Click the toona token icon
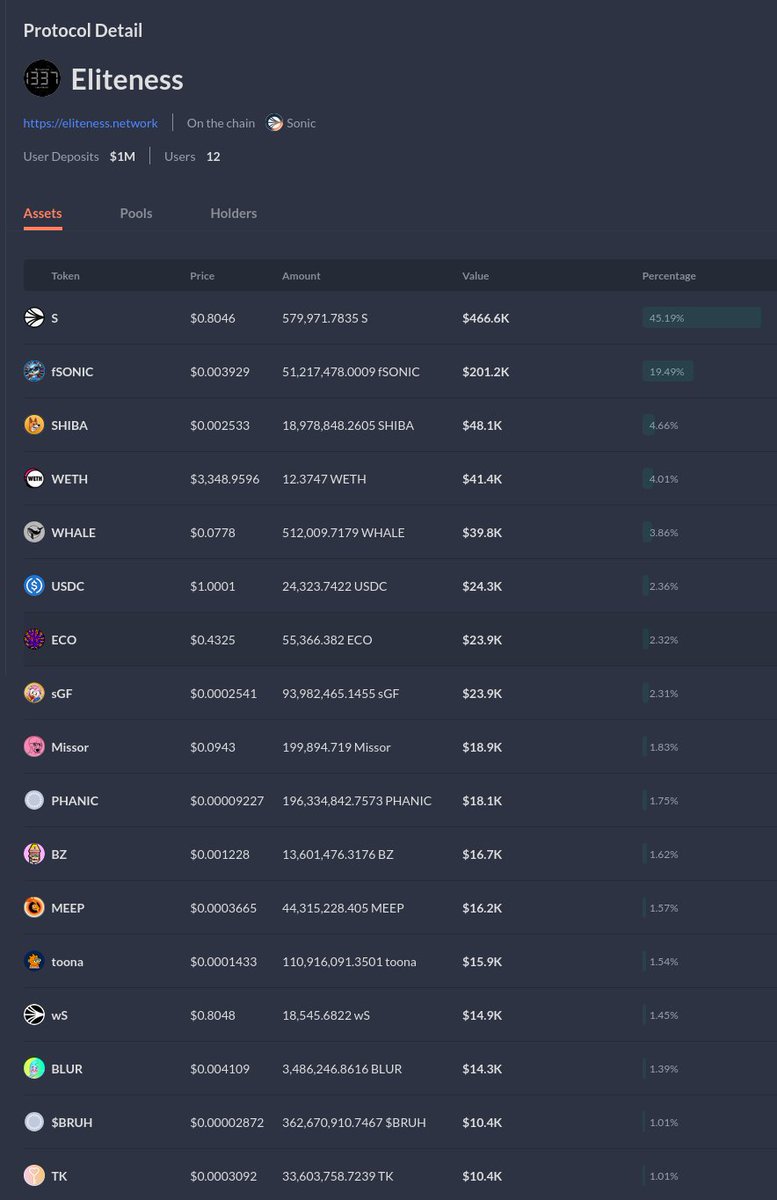This screenshot has height=1200, width=777. (x=34, y=962)
